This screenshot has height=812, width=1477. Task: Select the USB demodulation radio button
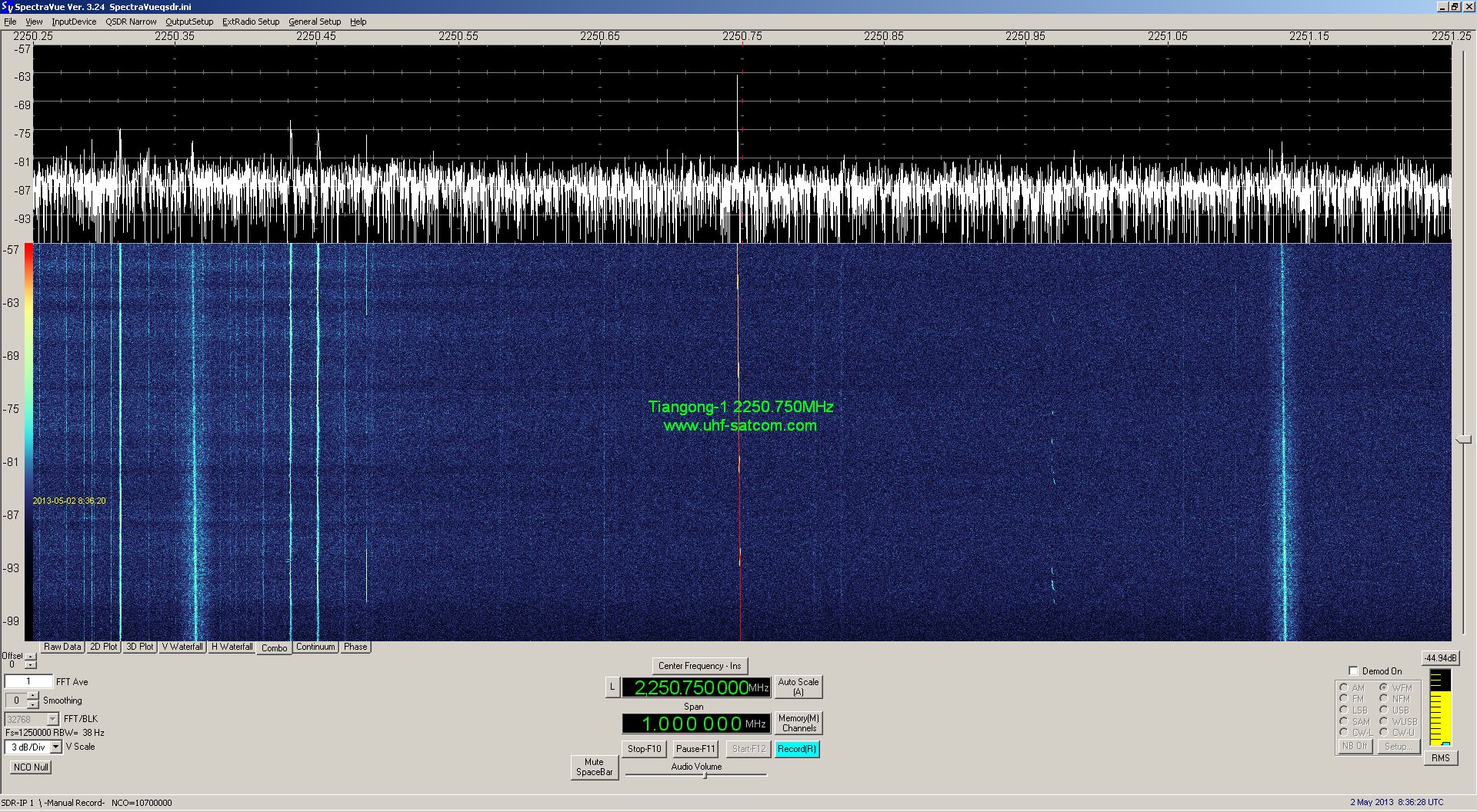pyautogui.click(x=1383, y=710)
